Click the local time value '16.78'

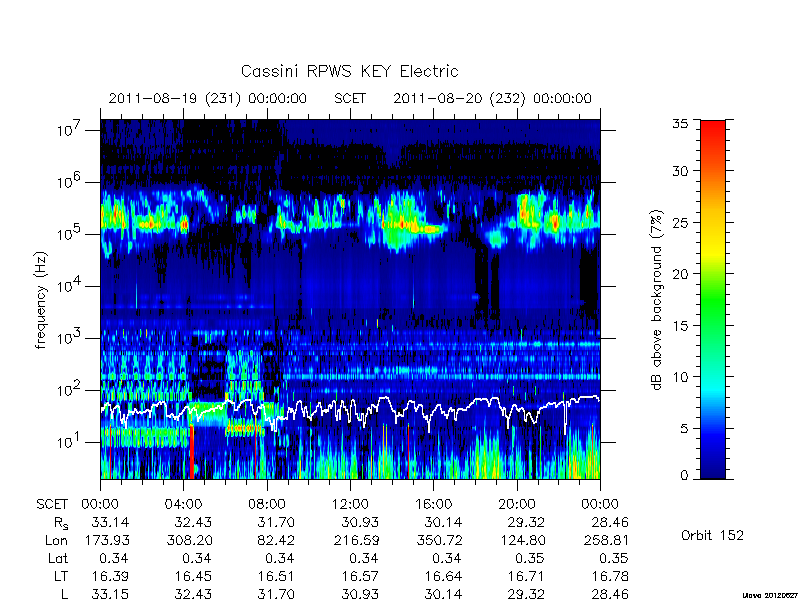pyautogui.click(x=610, y=576)
